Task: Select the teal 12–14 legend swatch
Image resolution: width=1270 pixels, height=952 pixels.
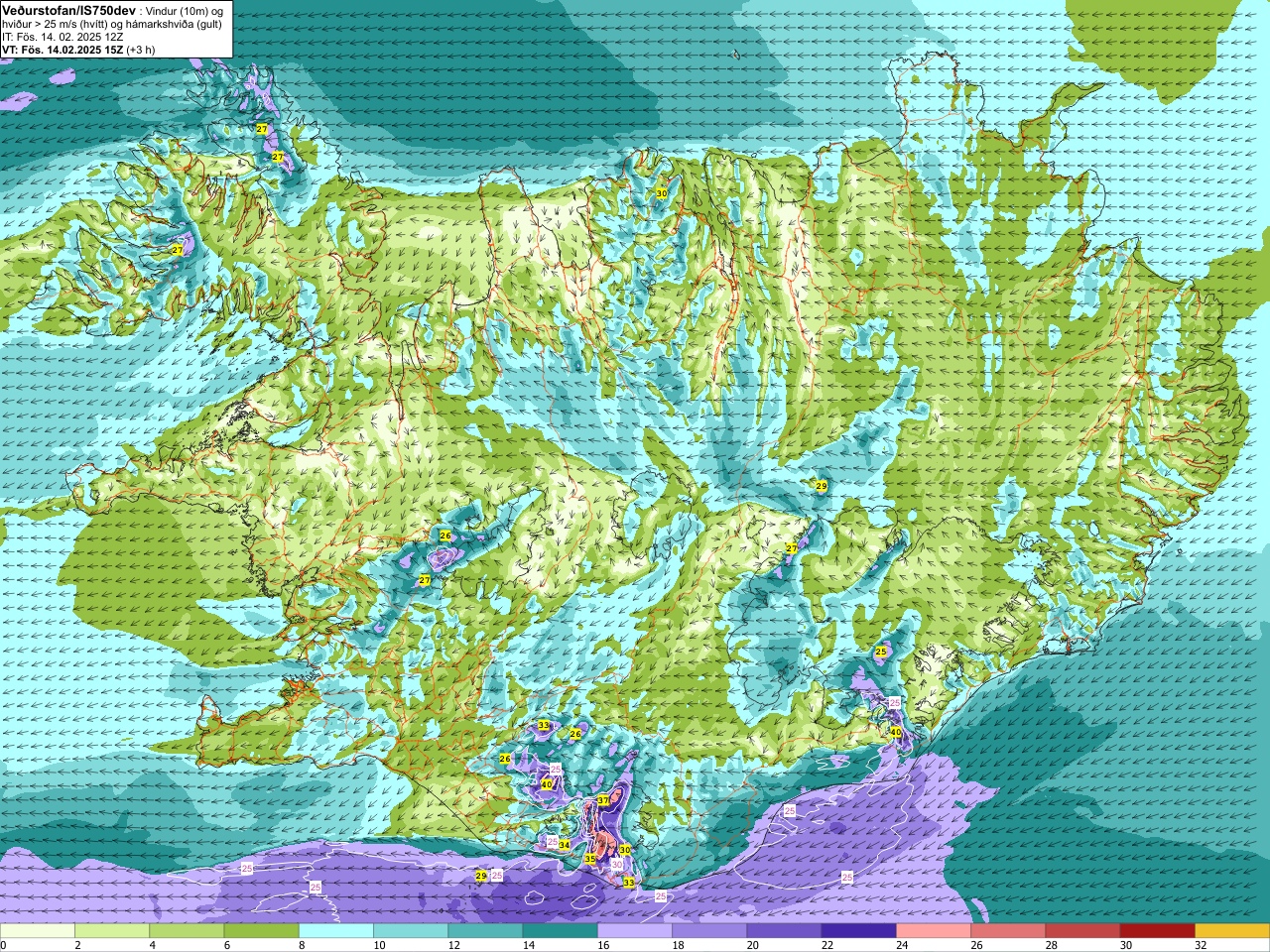Action: coord(485,931)
